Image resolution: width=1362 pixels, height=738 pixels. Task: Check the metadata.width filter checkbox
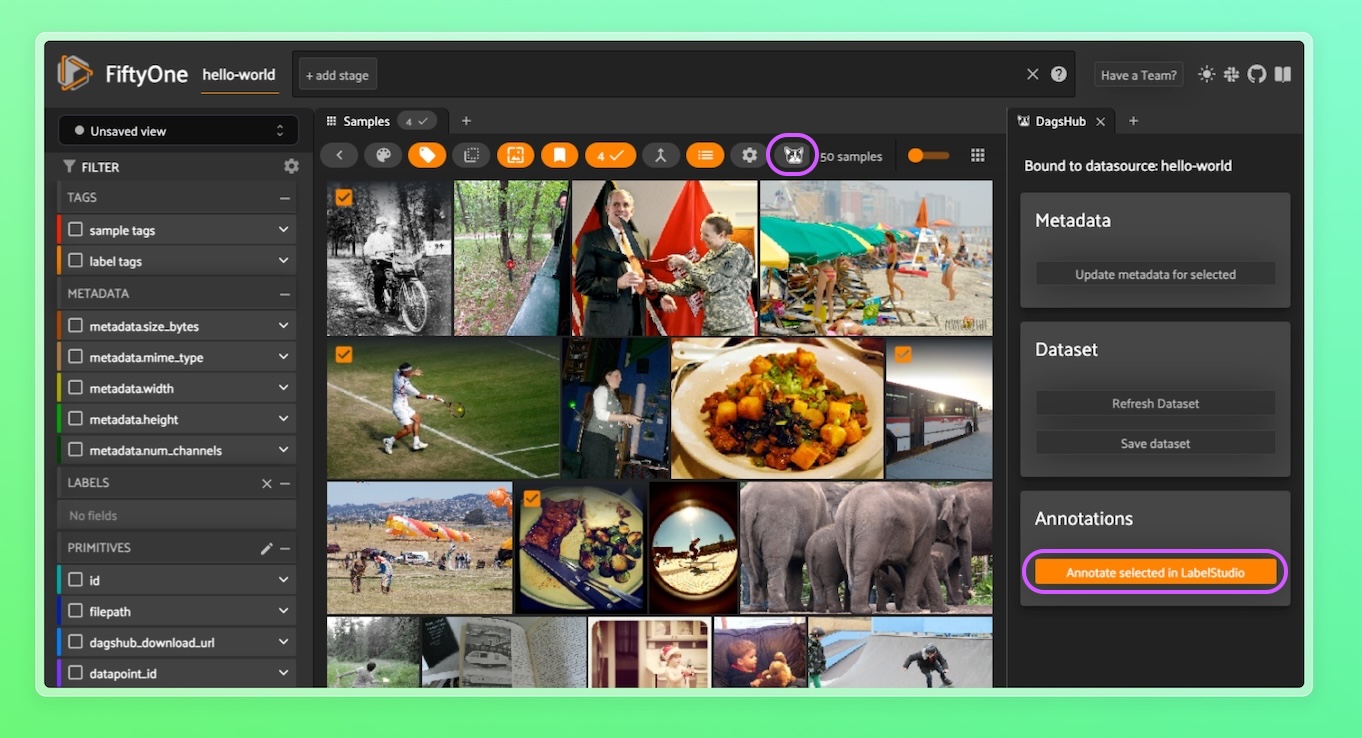[76, 388]
